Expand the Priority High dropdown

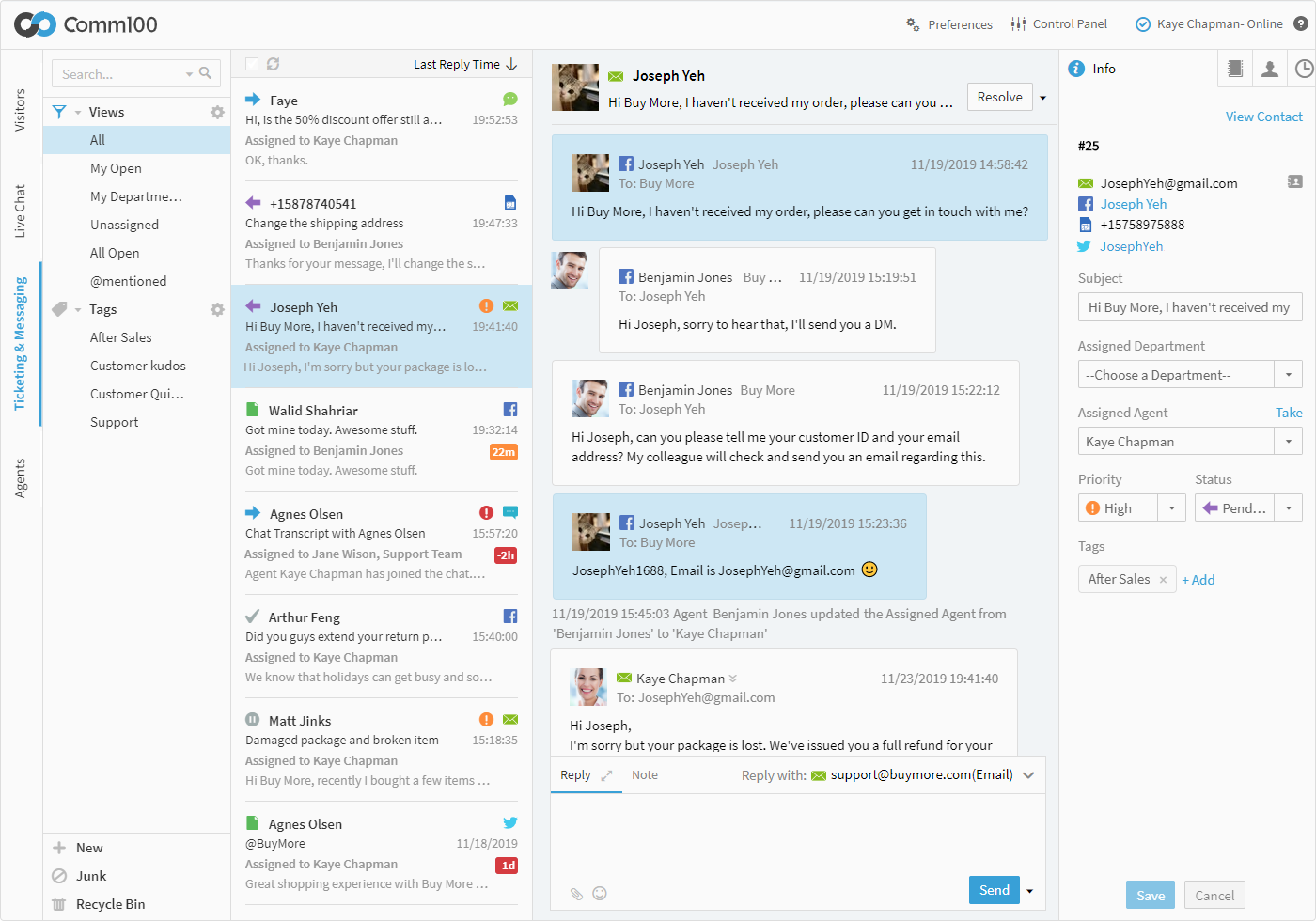pyautogui.click(x=1171, y=508)
